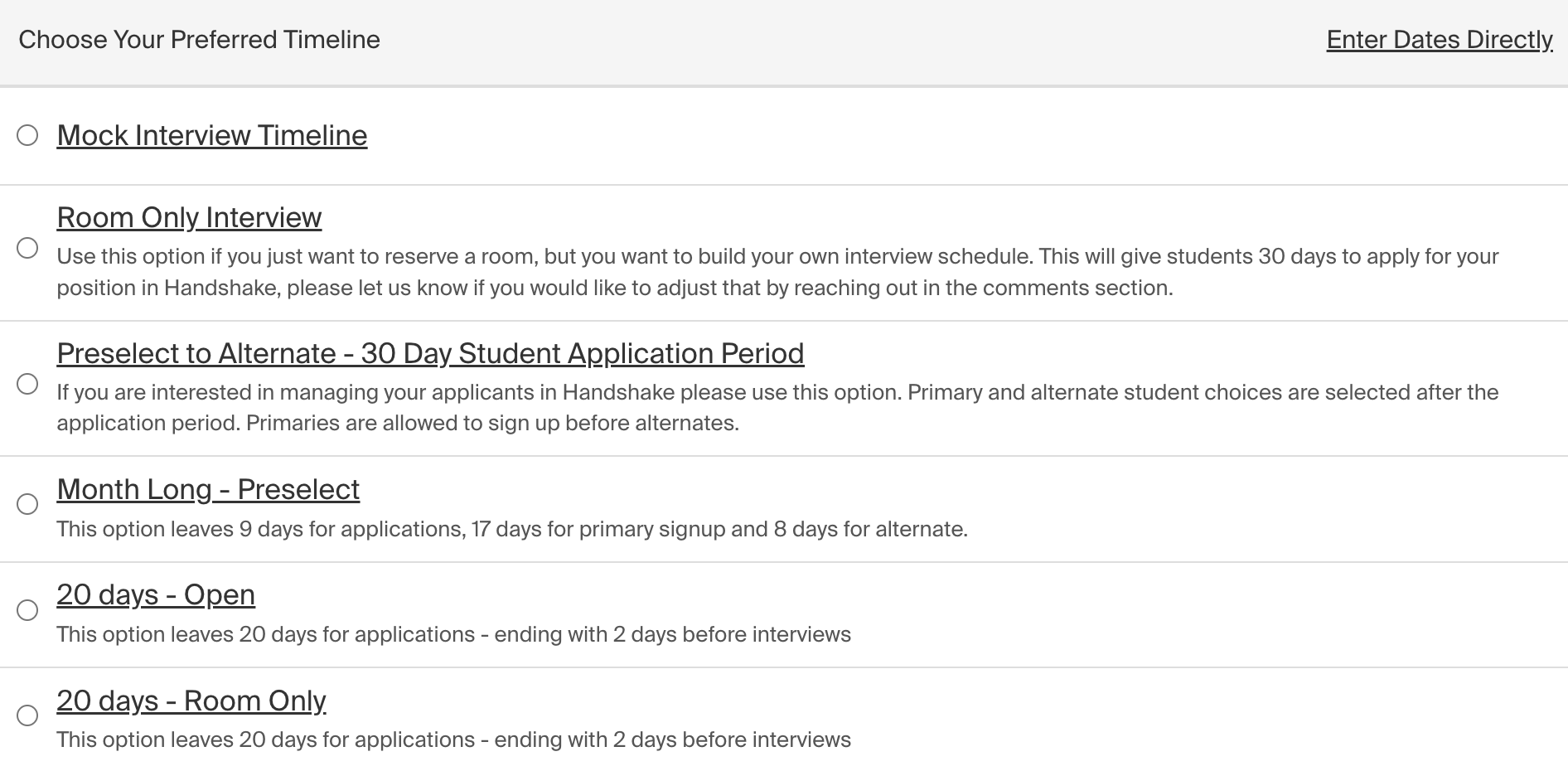The height and width of the screenshot is (771, 1568).
Task: Click the 20 days - Open title link
Action: (x=156, y=594)
